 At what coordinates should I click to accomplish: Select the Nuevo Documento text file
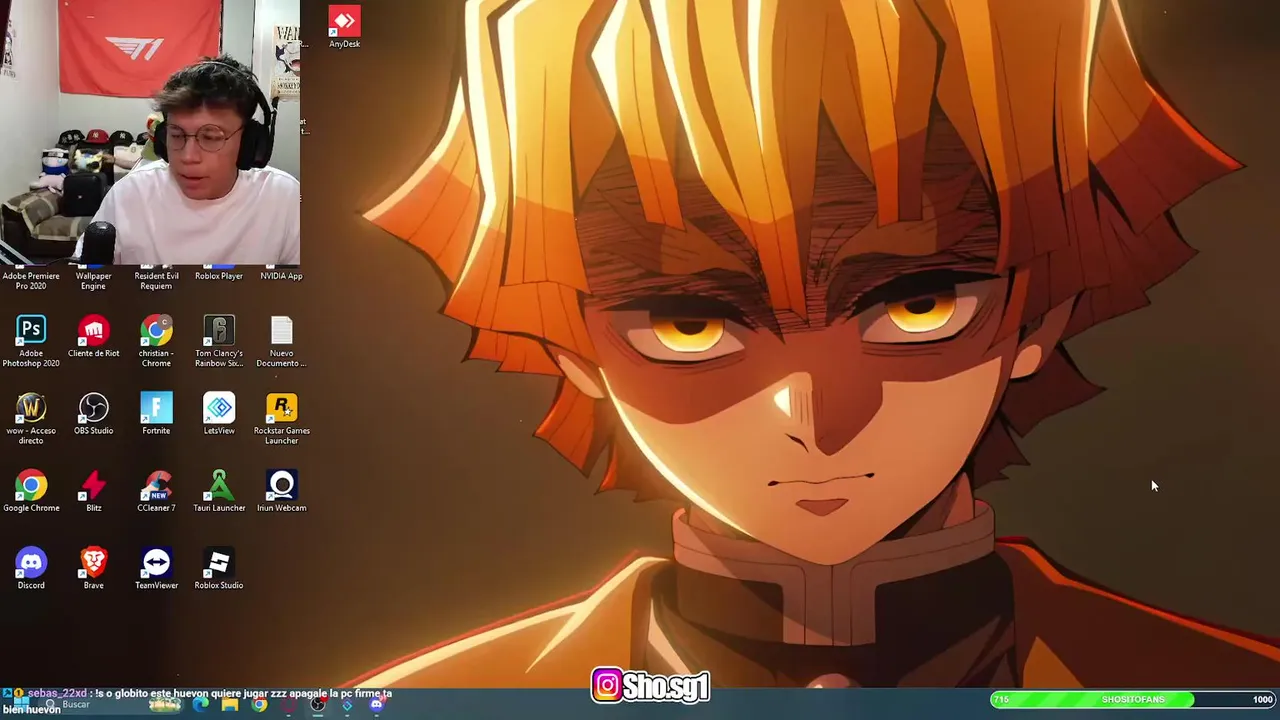tap(282, 342)
